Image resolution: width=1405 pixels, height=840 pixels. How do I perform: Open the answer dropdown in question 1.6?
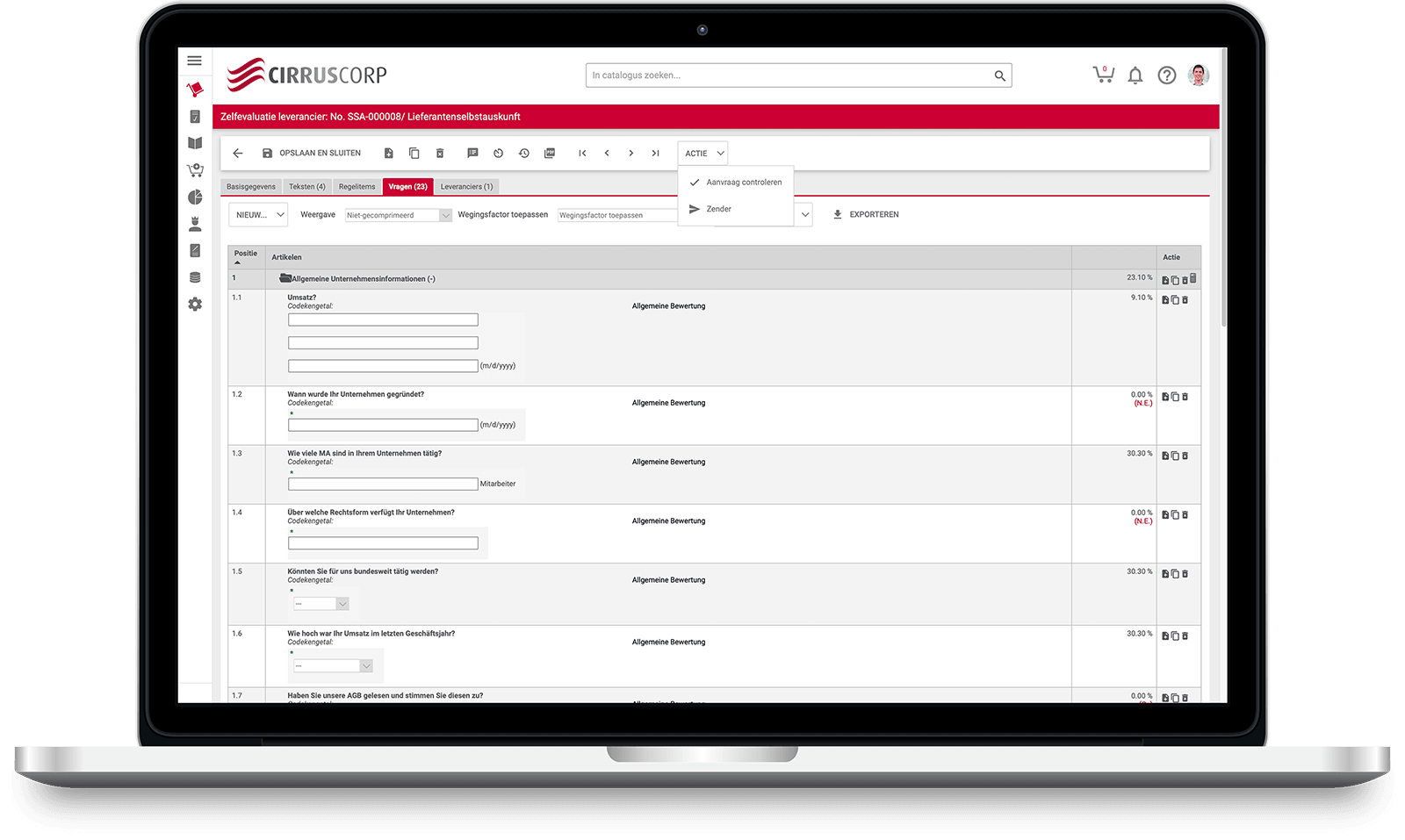[x=333, y=666]
